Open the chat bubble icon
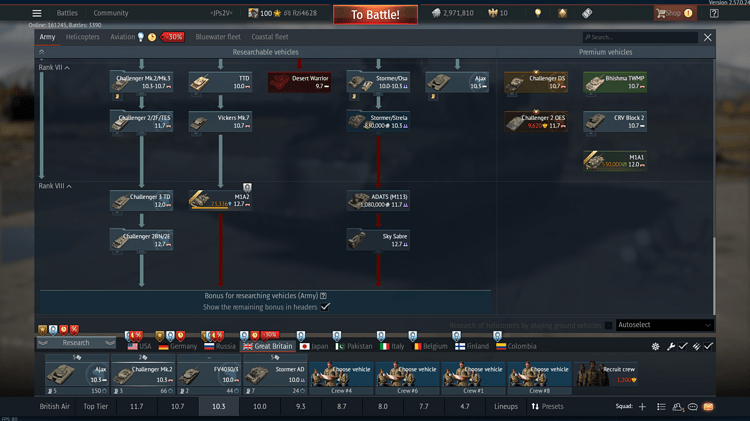 [x=693, y=407]
